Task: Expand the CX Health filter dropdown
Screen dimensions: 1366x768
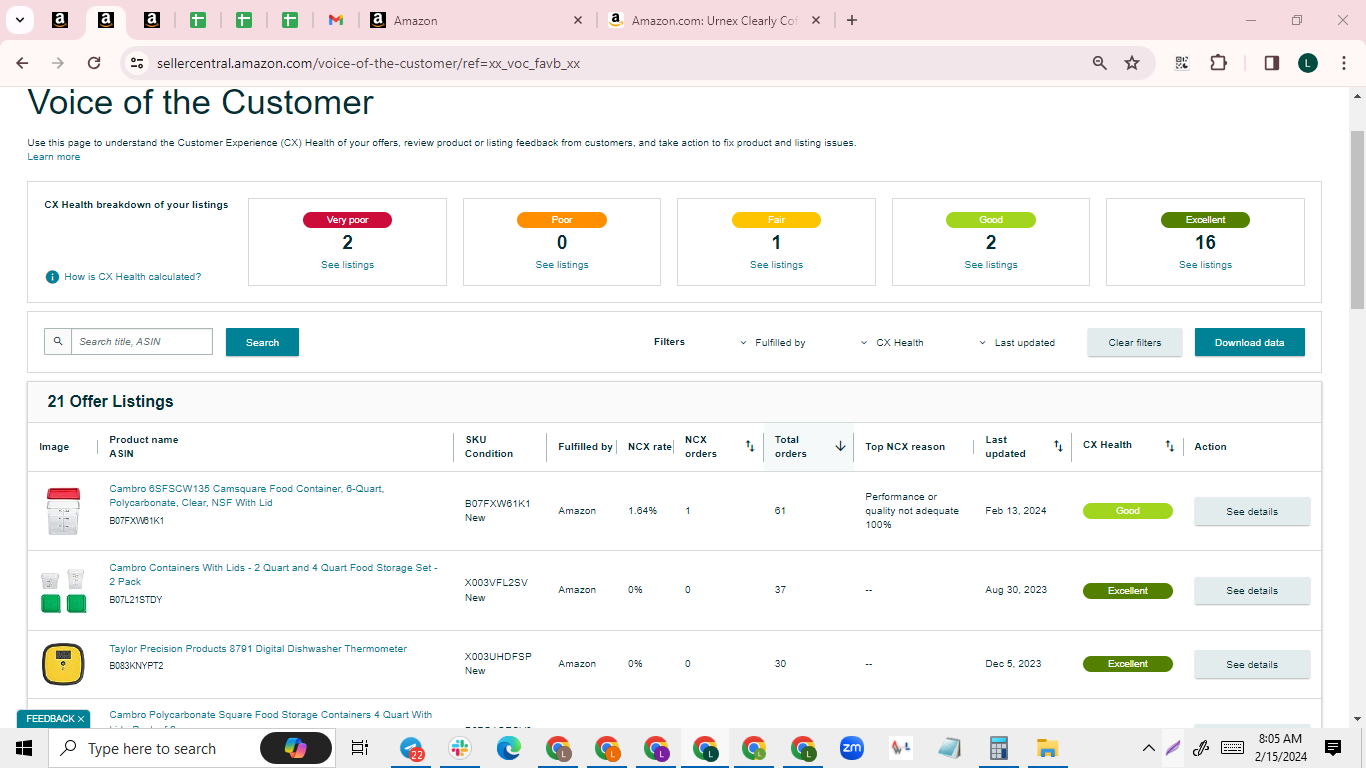Action: coord(892,343)
